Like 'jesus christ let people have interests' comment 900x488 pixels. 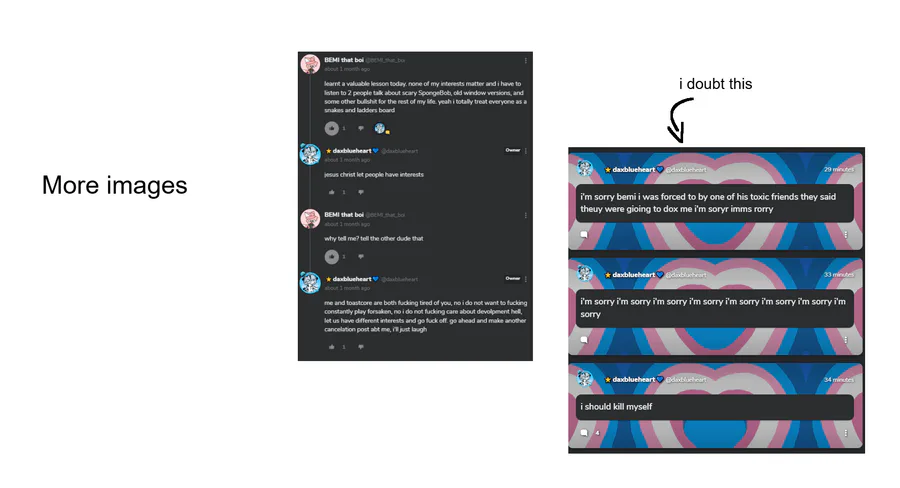click(x=331, y=192)
